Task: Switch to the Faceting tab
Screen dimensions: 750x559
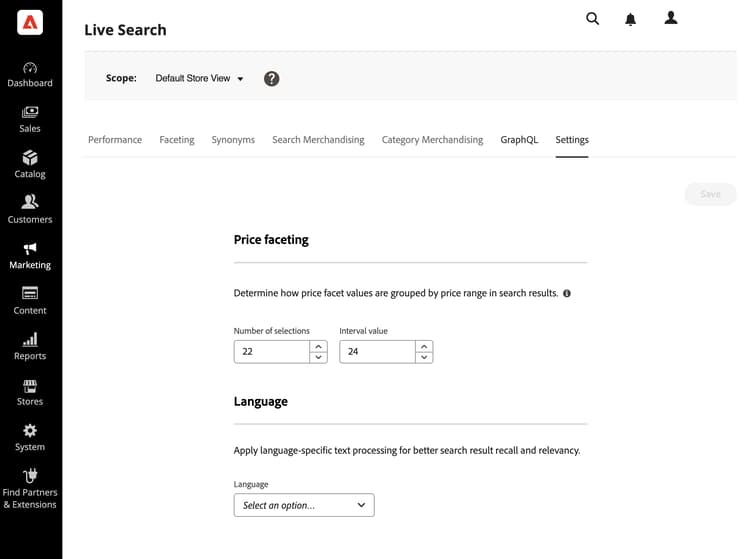Action: (177, 140)
